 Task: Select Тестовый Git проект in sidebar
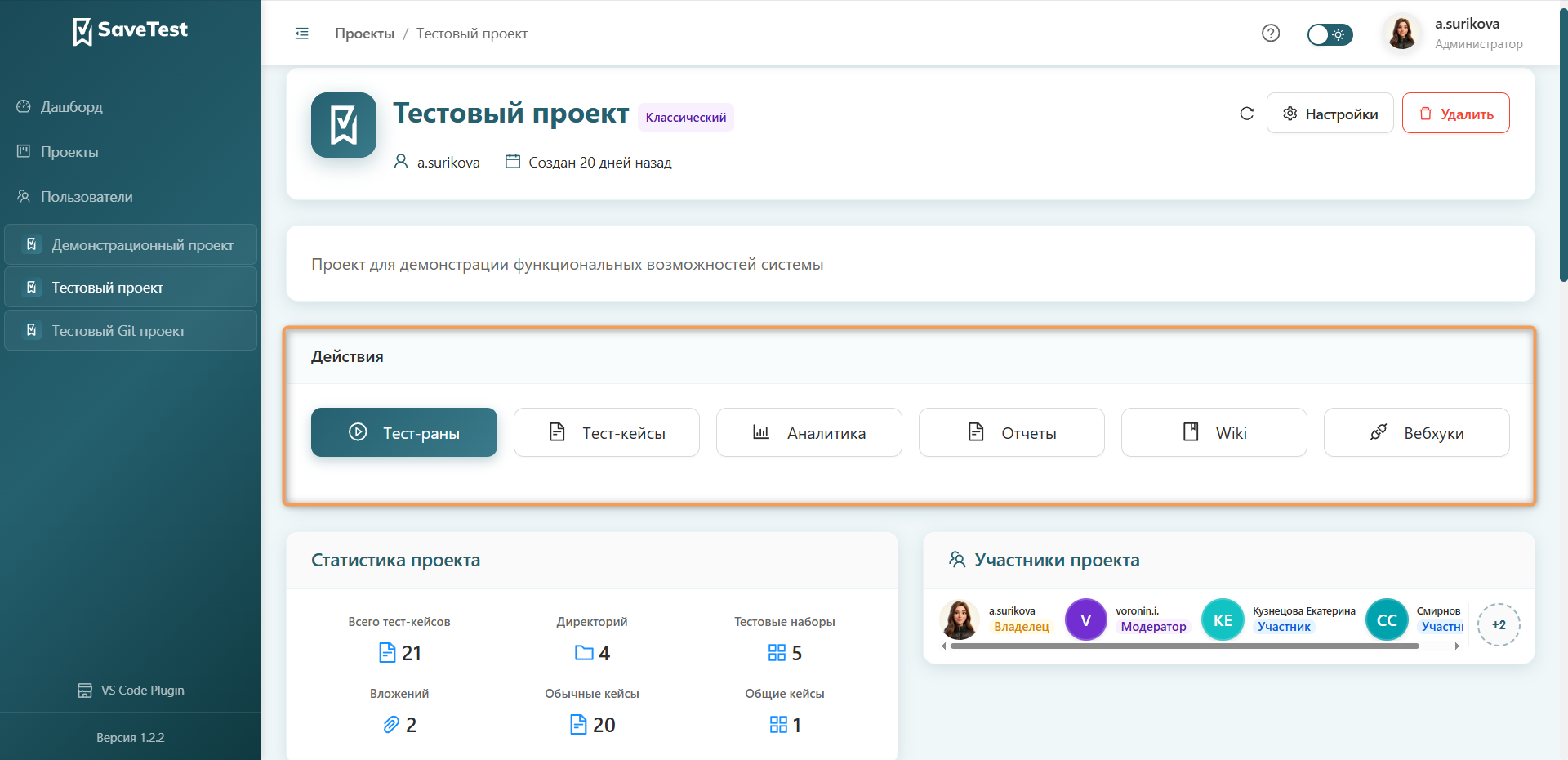(131, 331)
